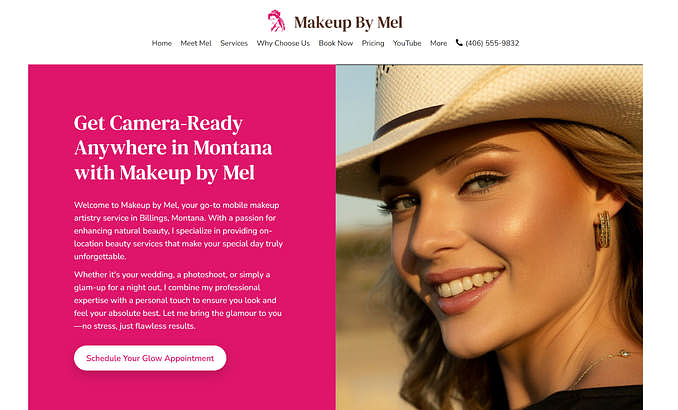Call the (406) 555-9832 phone number
Viewport: 678px width, 410px height.
tap(492, 43)
